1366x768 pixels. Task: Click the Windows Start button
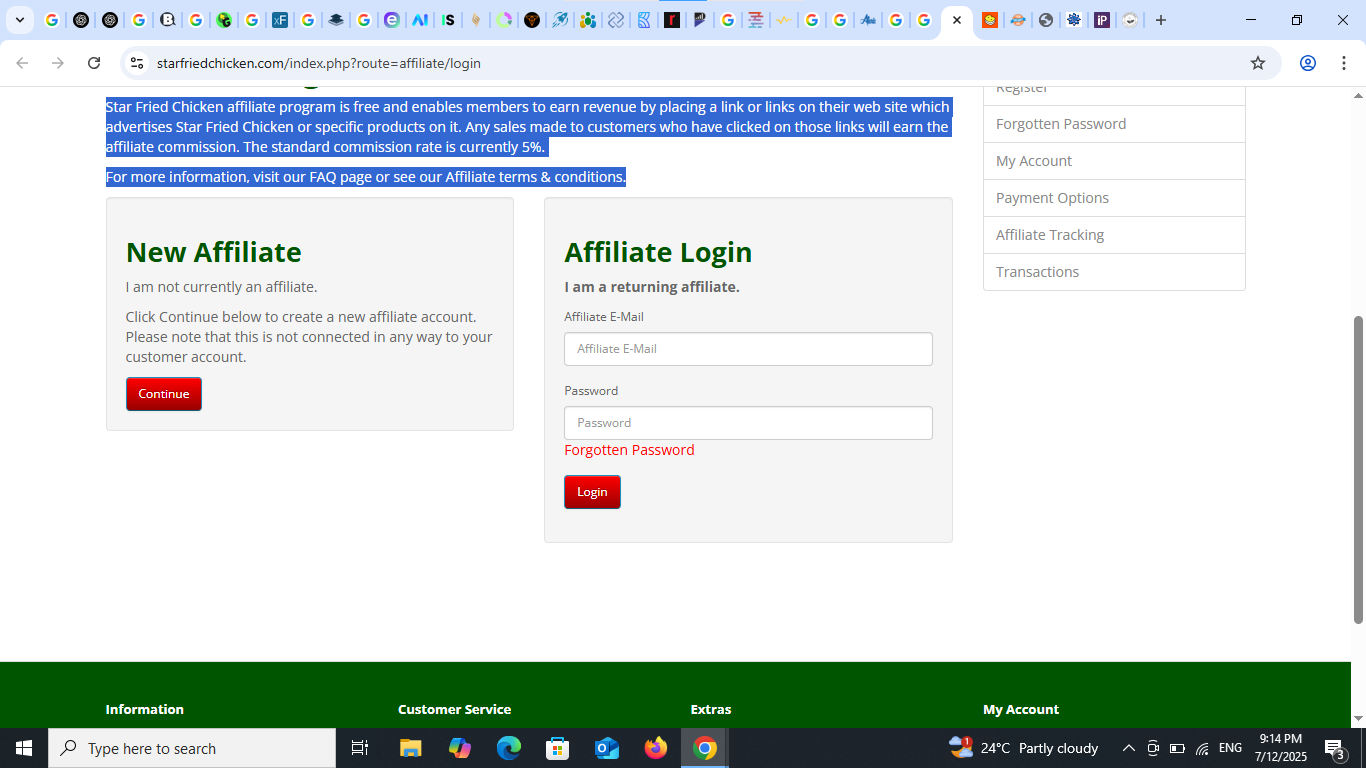pos(24,748)
